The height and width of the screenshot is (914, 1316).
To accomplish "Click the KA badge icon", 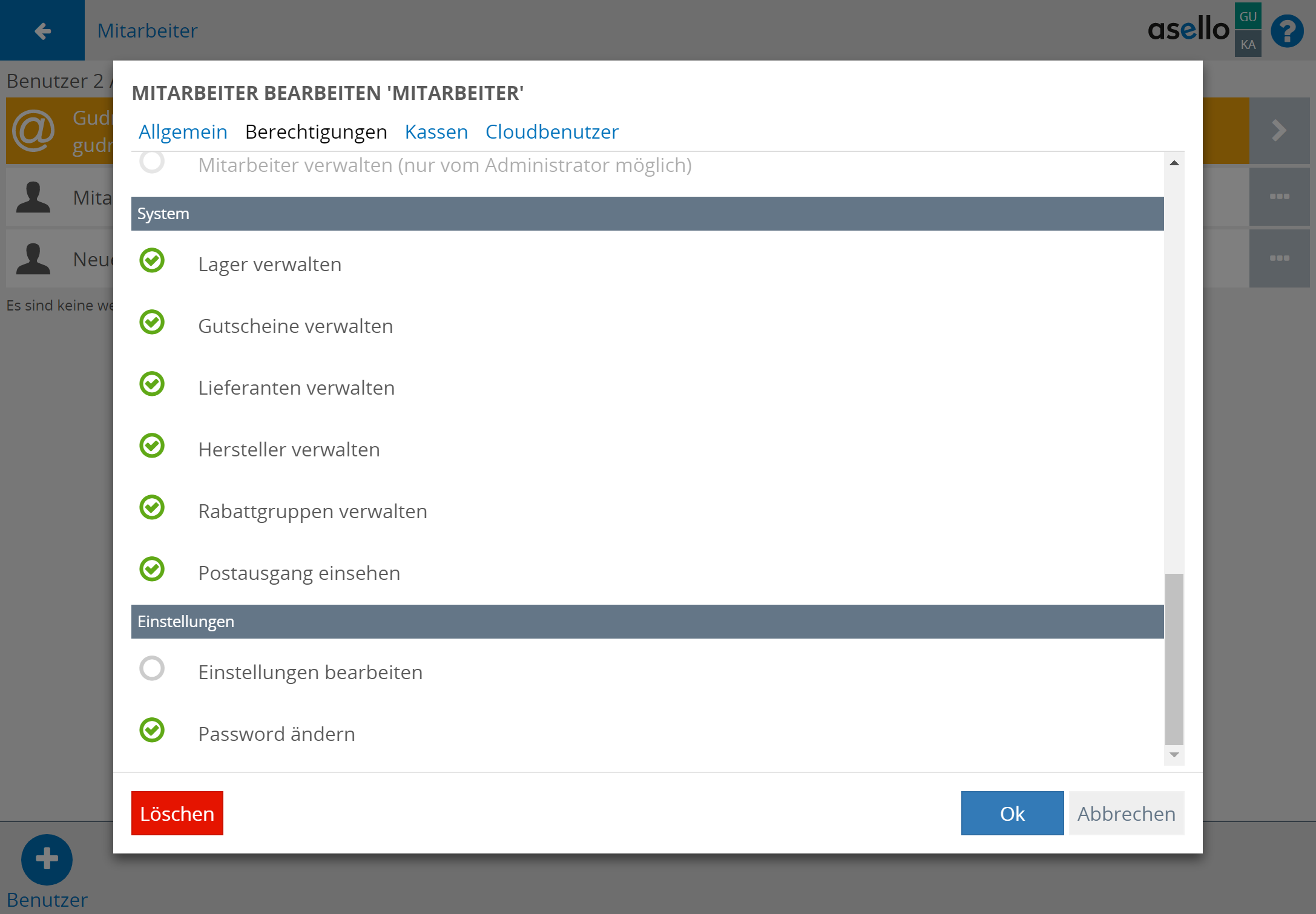I will pos(1248,45).
